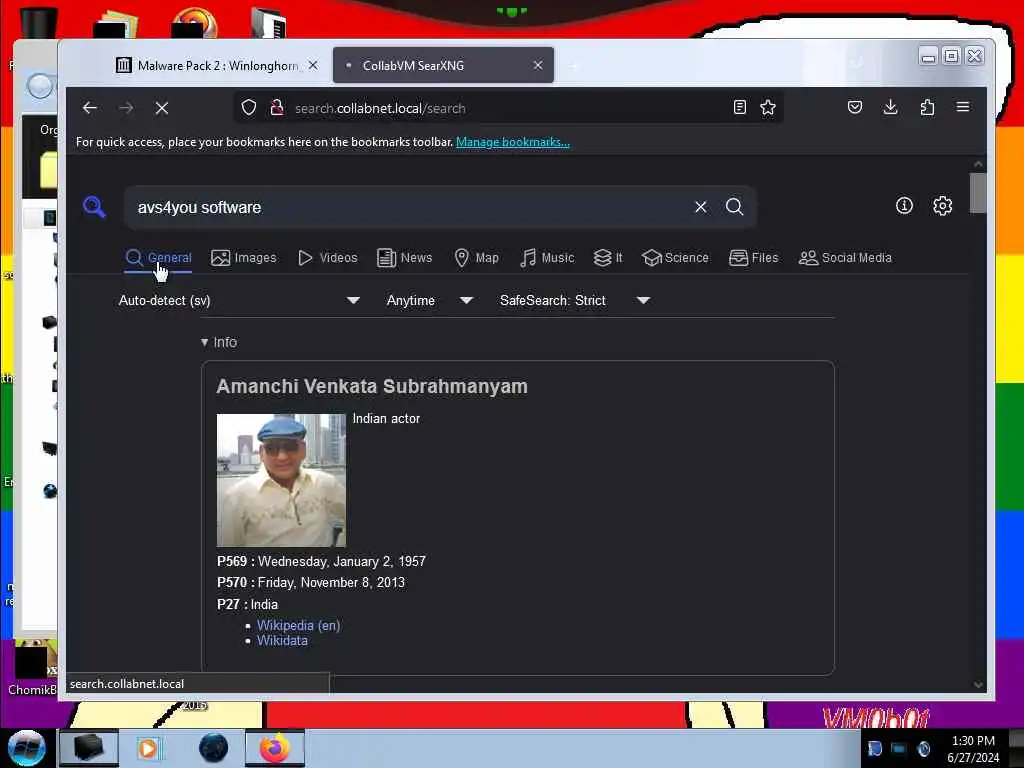Open the media player taskbar icon
Screen dimensions: 1024x768
[148, 748]
